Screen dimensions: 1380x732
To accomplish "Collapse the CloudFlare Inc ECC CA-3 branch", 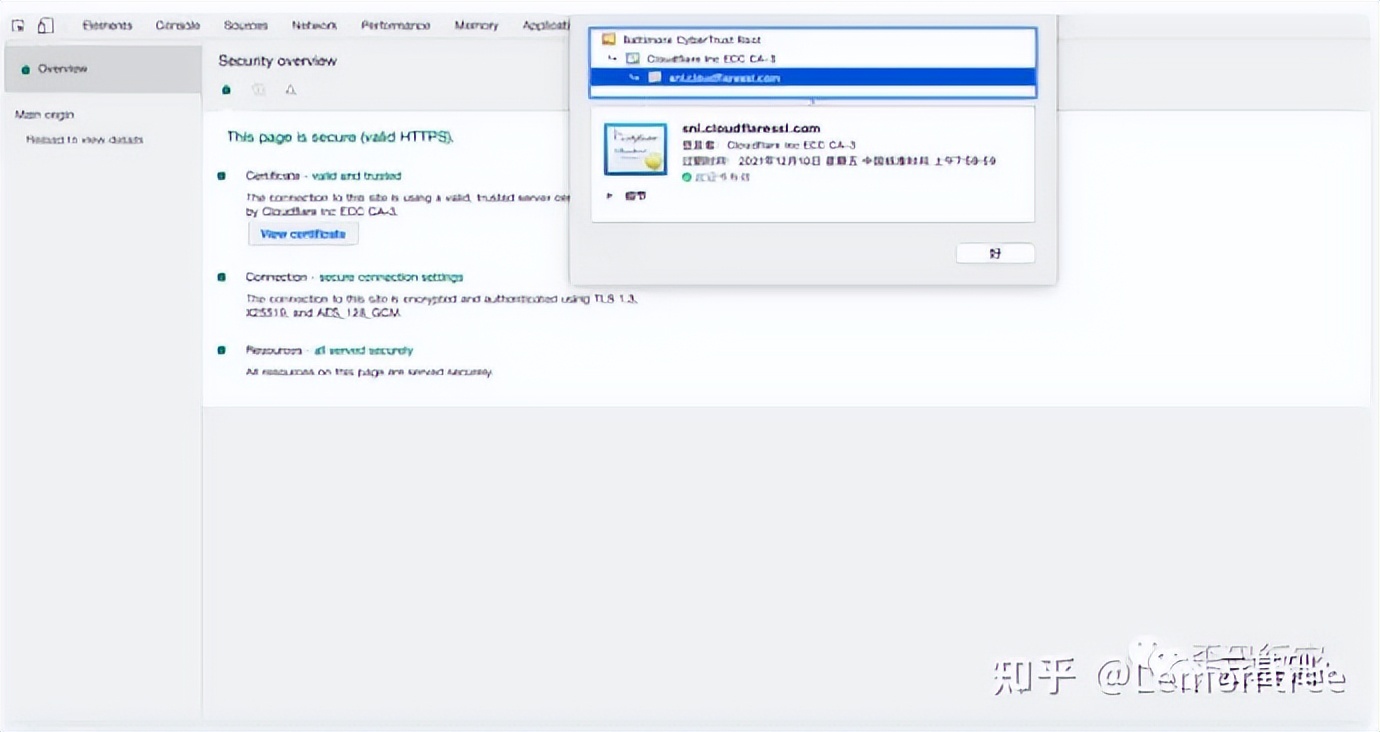I will (x=610, y=57).
